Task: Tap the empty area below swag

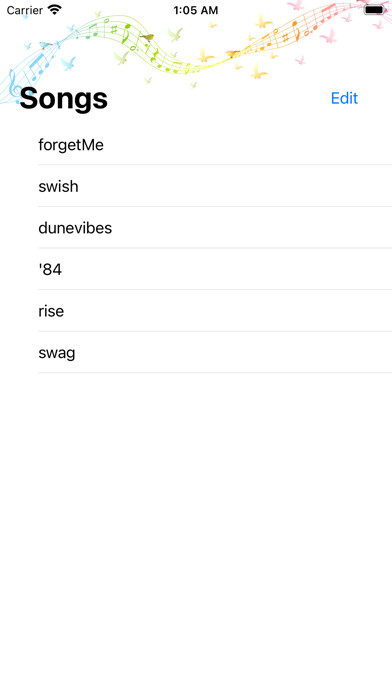Action: point(196,533)
